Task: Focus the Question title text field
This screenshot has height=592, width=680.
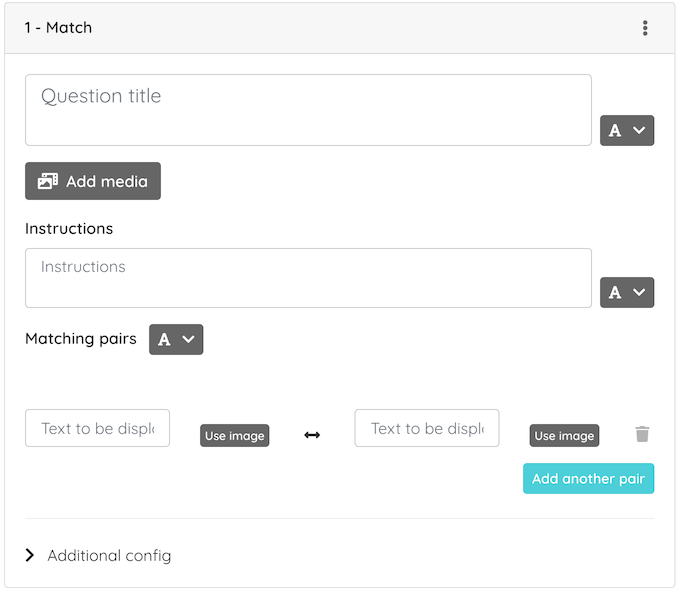Action: pos(308,110)
